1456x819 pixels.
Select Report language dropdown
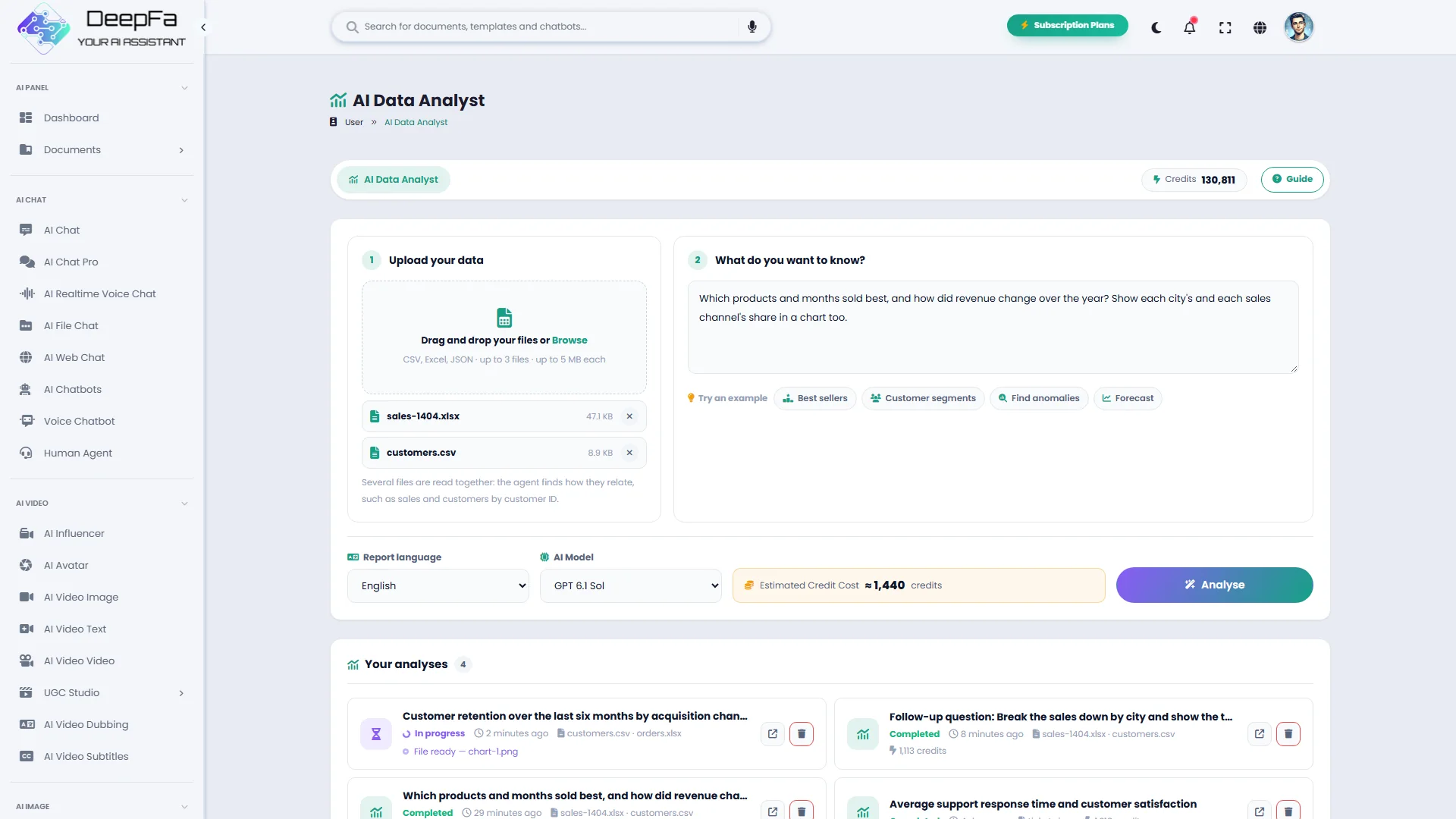click(438, 585)
